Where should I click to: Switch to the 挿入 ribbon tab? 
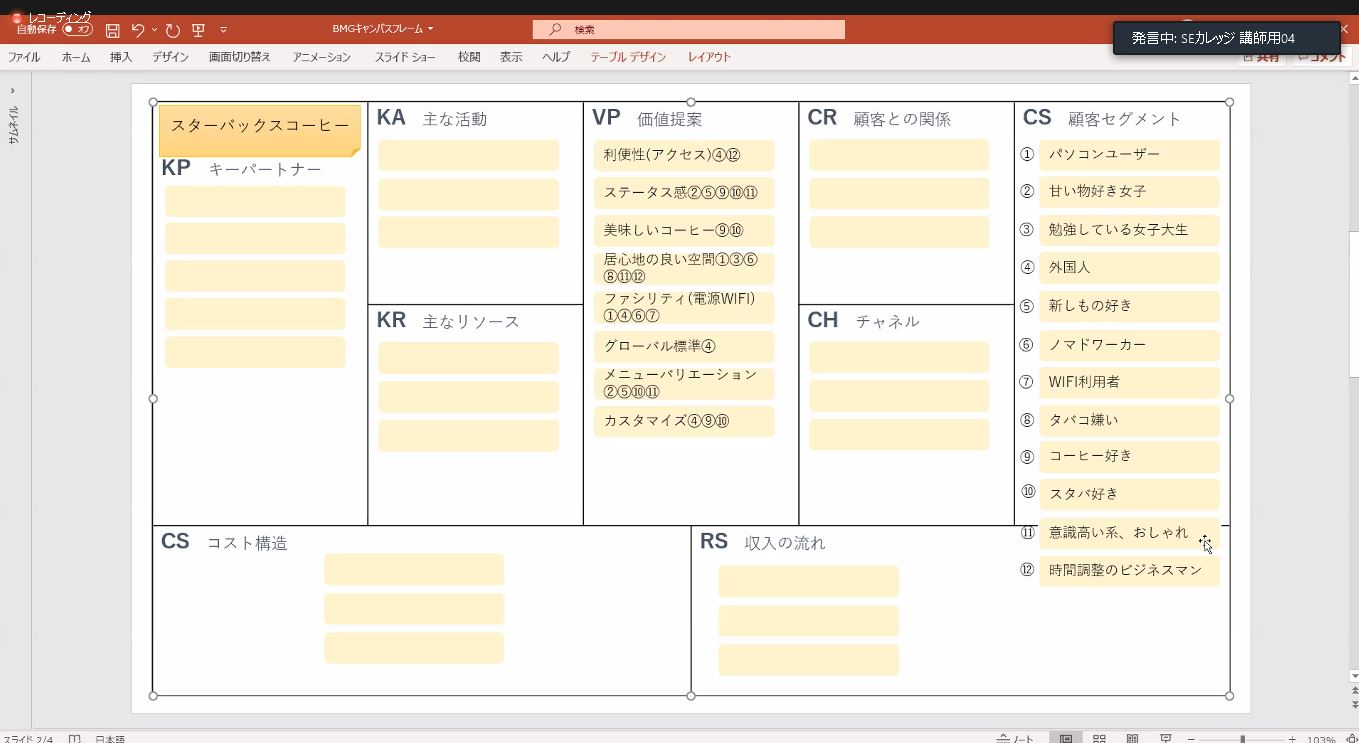point(121,57)
